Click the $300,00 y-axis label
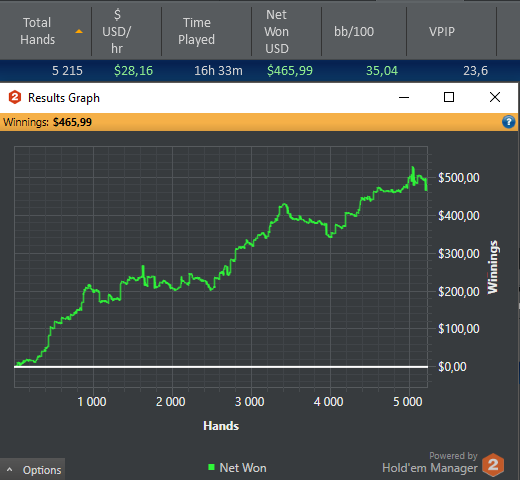520x480 pixels. point(459,254)
